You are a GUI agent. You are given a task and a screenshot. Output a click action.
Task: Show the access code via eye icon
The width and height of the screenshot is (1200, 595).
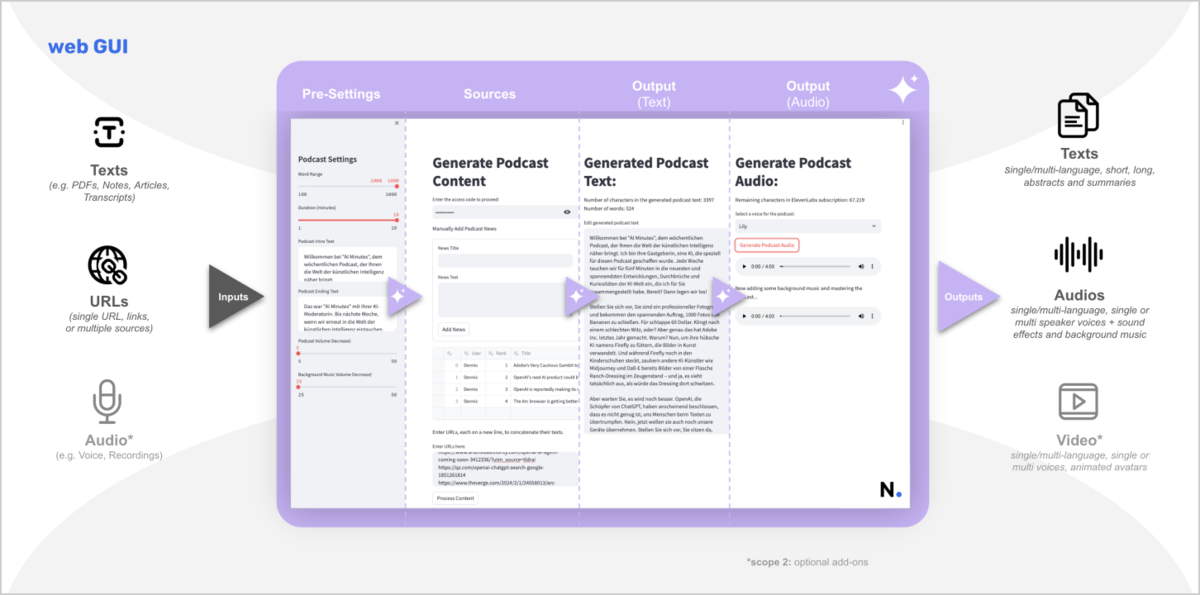click(567, 212)
